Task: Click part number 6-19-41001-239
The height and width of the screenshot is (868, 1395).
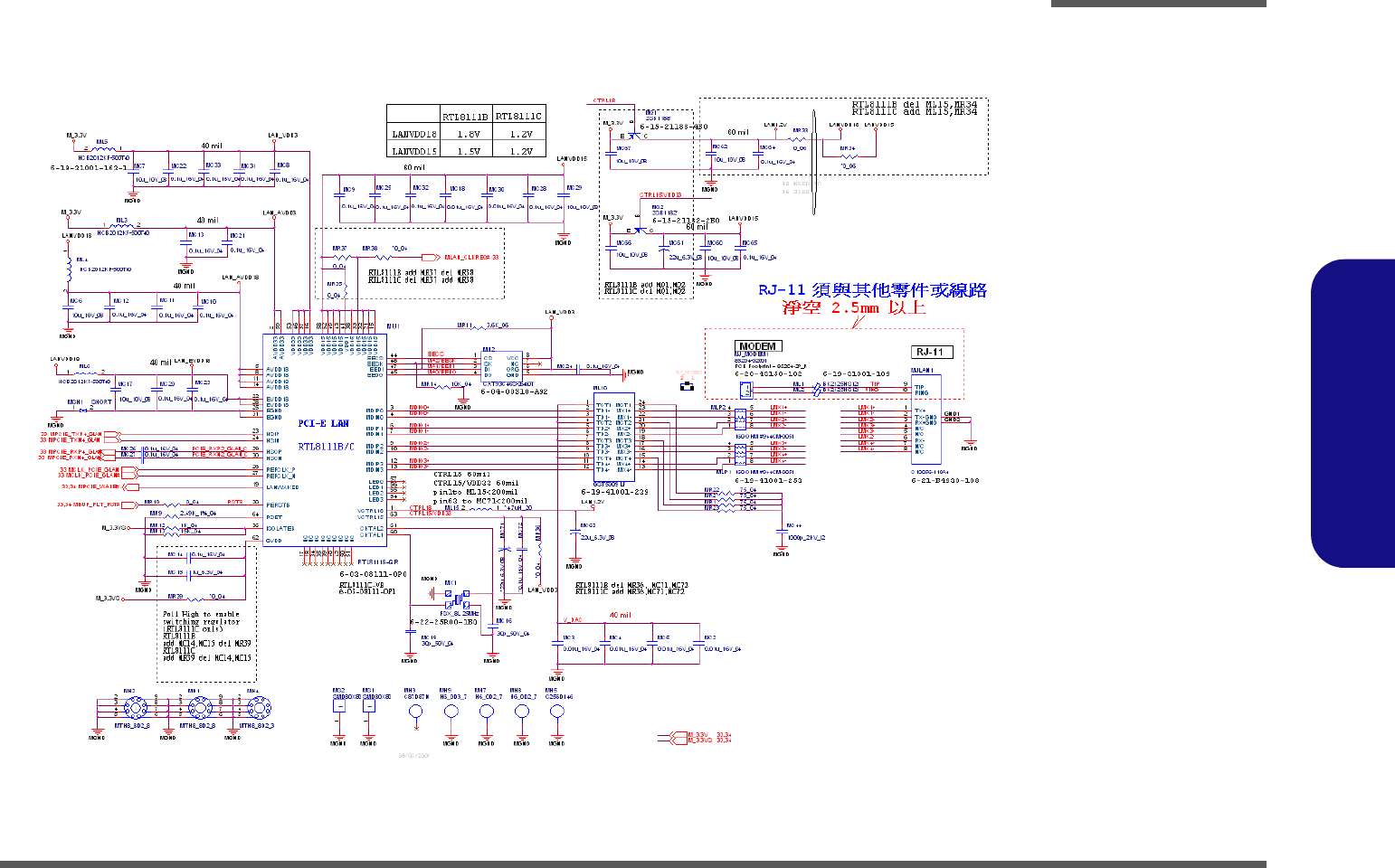Action: (x=614, y=492)
